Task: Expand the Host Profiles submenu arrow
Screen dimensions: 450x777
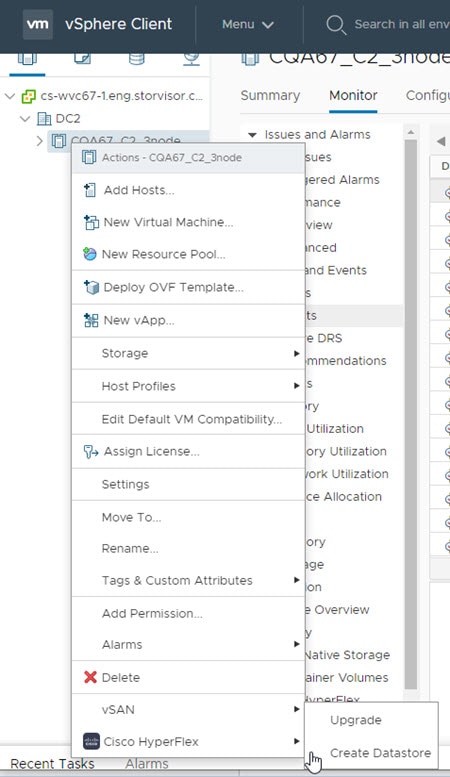Action: [296, 386]
